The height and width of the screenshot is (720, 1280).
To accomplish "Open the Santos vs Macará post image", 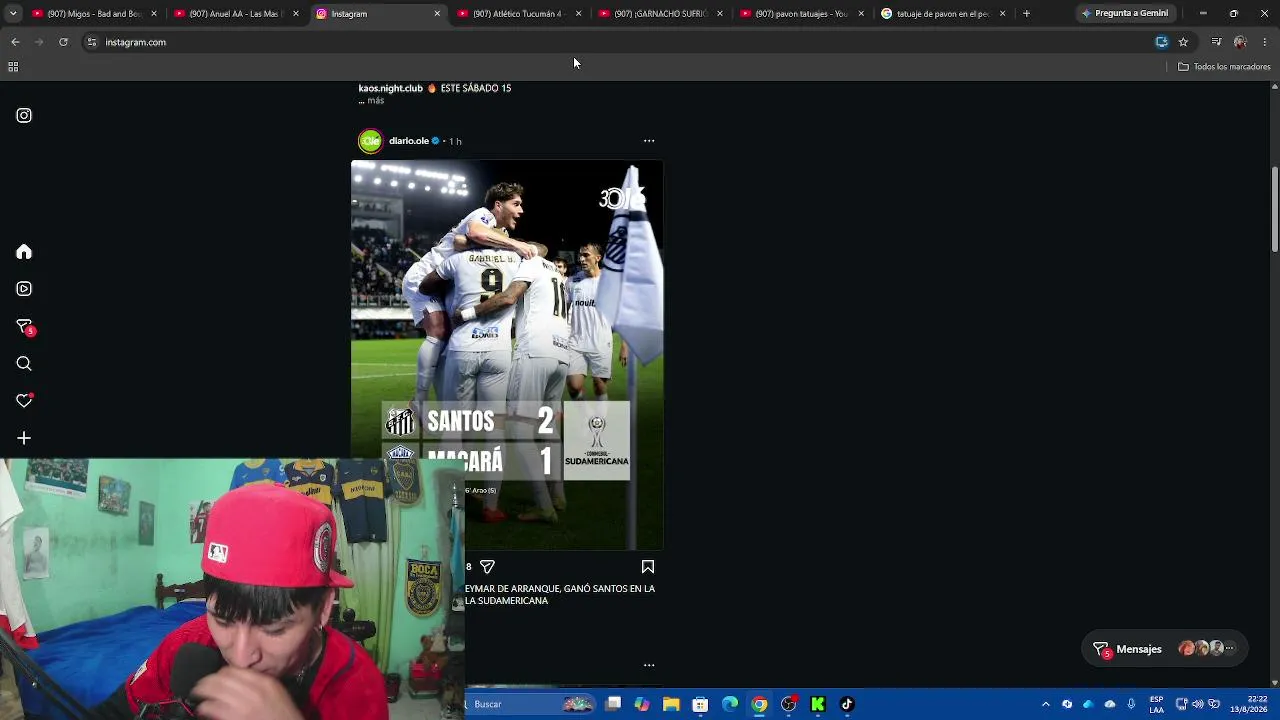I will coord(507,355).
